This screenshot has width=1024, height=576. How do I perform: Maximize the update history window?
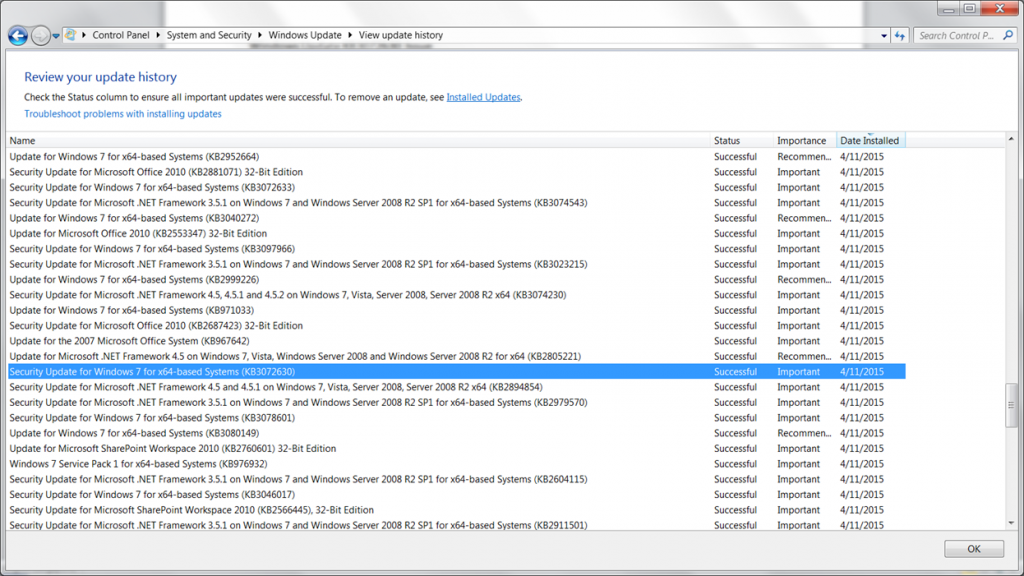click(x=970, y=8)
